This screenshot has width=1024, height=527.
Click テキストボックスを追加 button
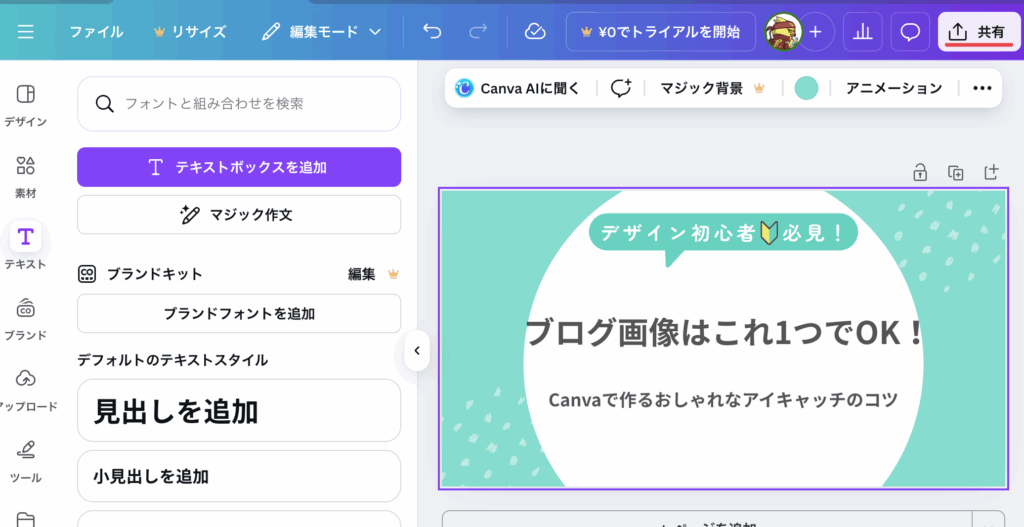point(239,167)
